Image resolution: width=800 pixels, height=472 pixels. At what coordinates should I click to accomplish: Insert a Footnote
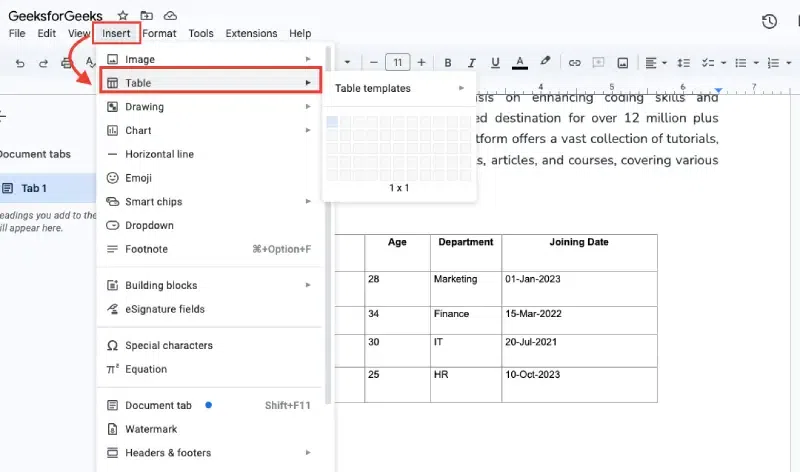point(209,249)
